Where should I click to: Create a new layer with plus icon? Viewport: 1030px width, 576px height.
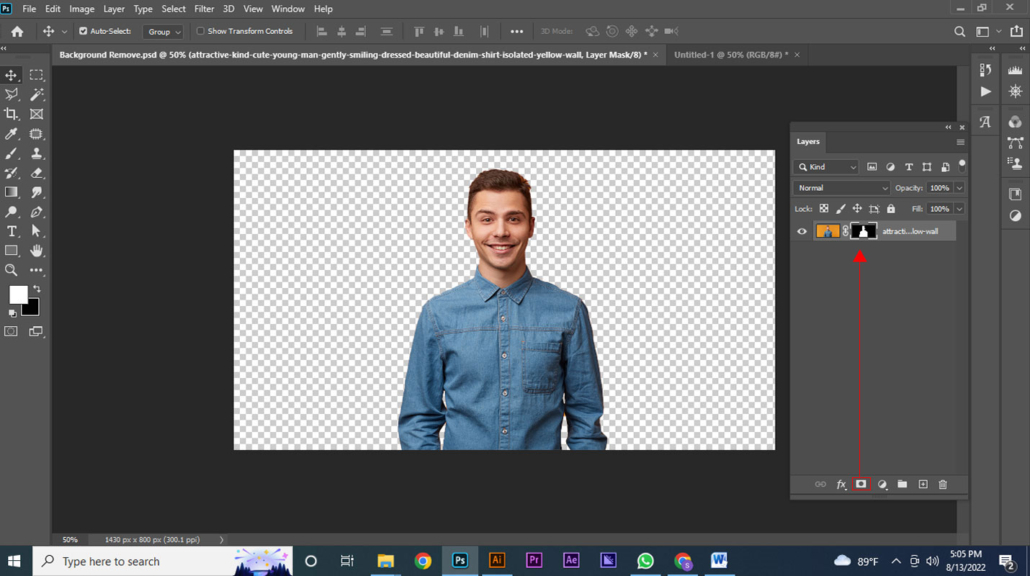[x=923, y=484]
